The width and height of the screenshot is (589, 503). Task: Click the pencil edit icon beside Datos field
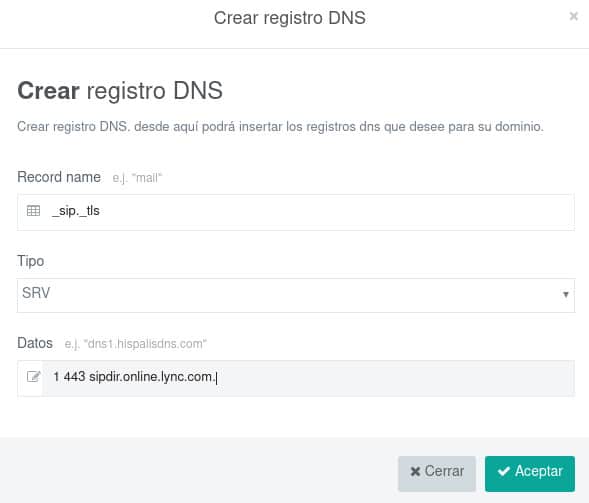point(33,376)
